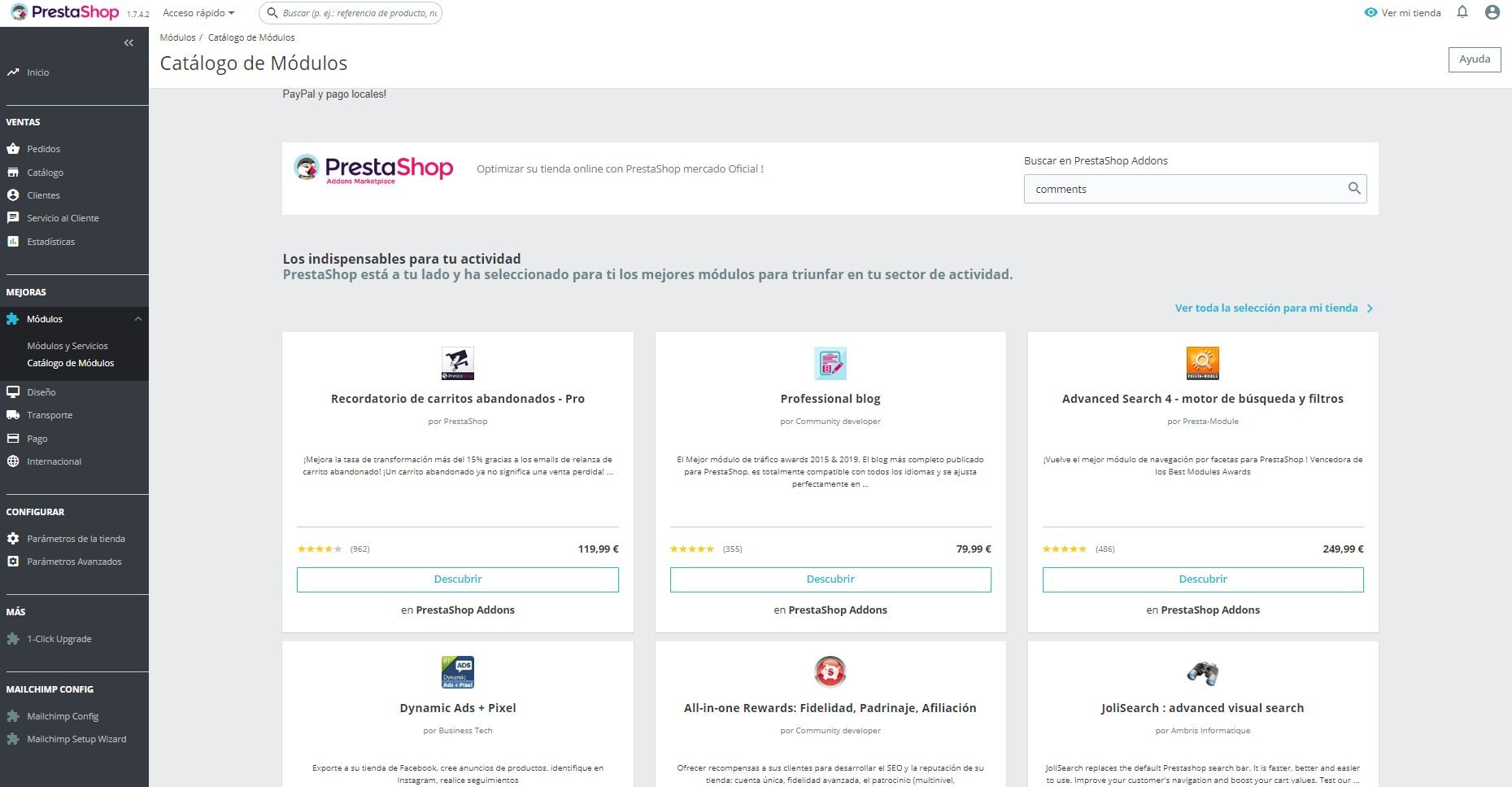Click the magnifier icon in the Addons search box
This screenshot has height=787, width=1512.
click(1354, 188)
